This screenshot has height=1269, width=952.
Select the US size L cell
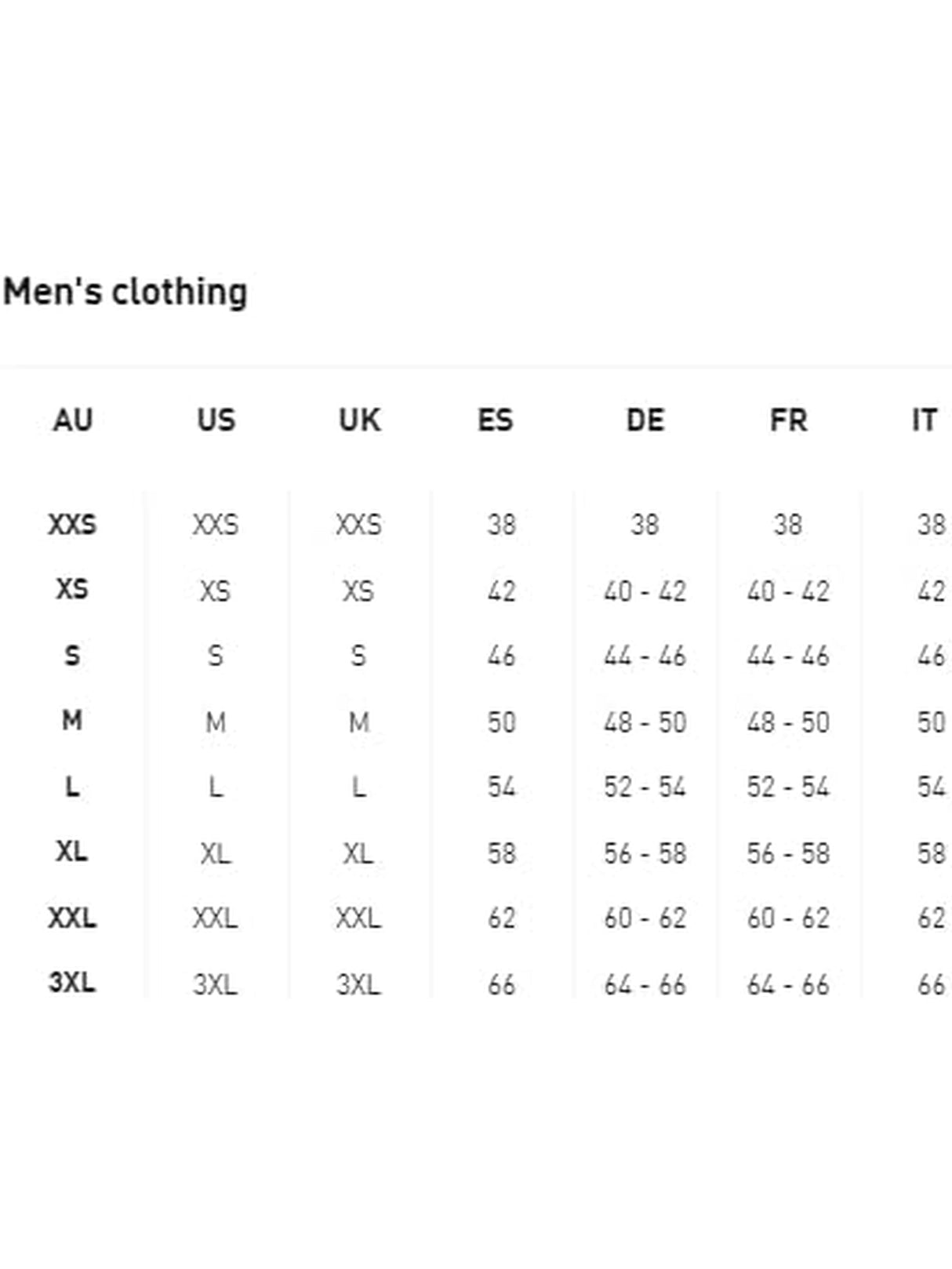(216, 787)
